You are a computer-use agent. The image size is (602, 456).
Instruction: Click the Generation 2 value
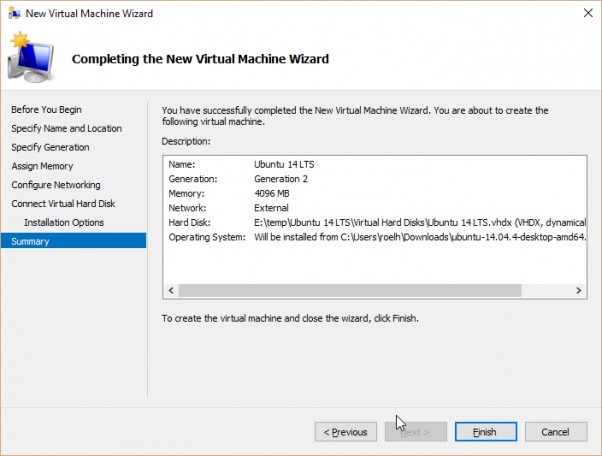point(281,179)
